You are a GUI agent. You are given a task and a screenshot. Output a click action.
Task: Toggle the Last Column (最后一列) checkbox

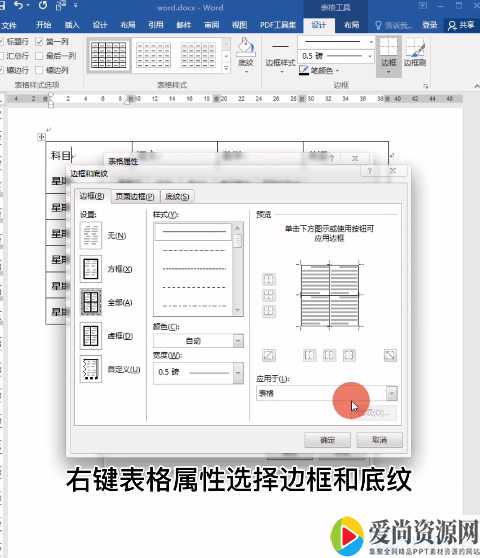[39, 56]
